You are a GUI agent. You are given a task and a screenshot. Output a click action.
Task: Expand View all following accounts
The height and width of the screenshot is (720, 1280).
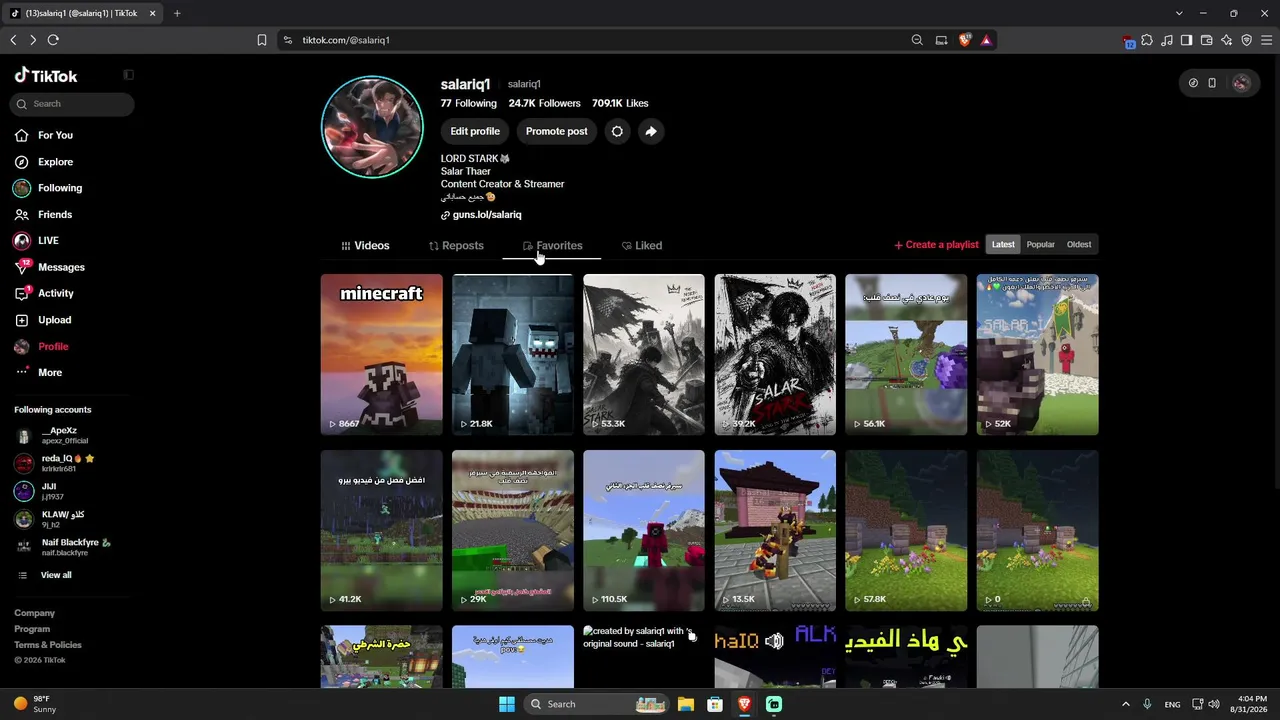(45, 575)
